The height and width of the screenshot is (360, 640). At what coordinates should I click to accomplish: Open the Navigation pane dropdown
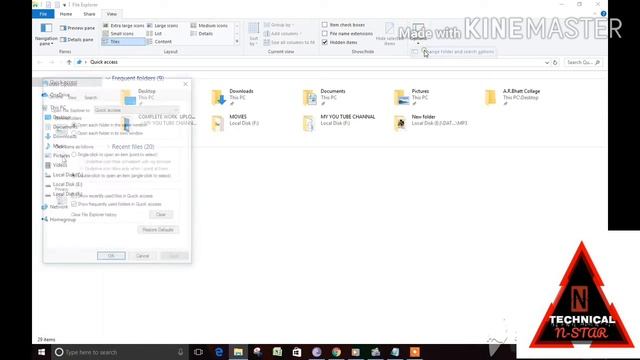click(46, 34)
